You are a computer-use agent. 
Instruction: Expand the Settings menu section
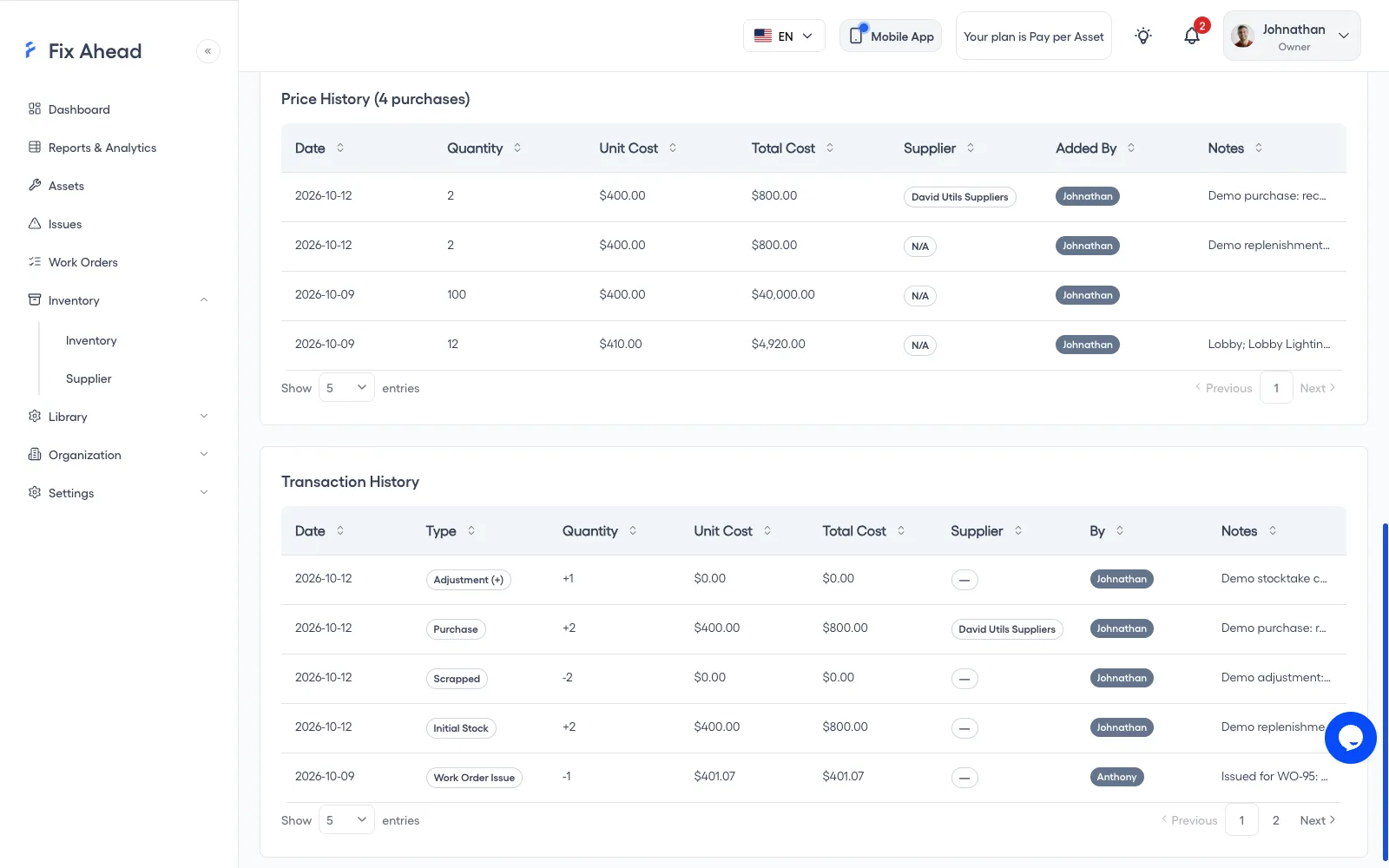pyautogui.click(x=119, y=493)
